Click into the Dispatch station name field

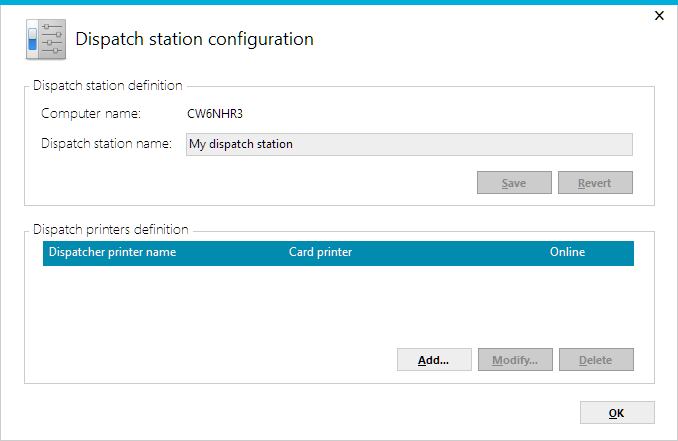409,144
